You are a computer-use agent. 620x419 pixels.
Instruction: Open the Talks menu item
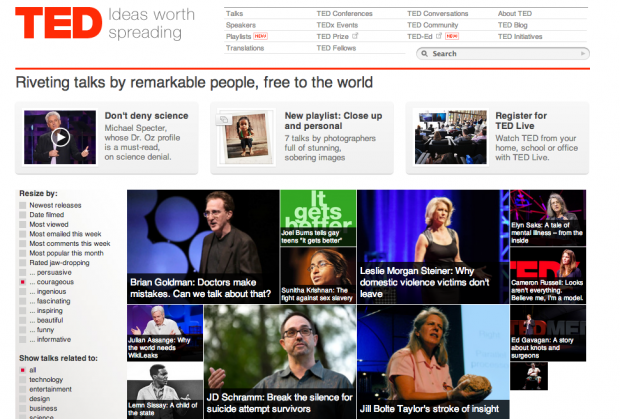[234, 13]
